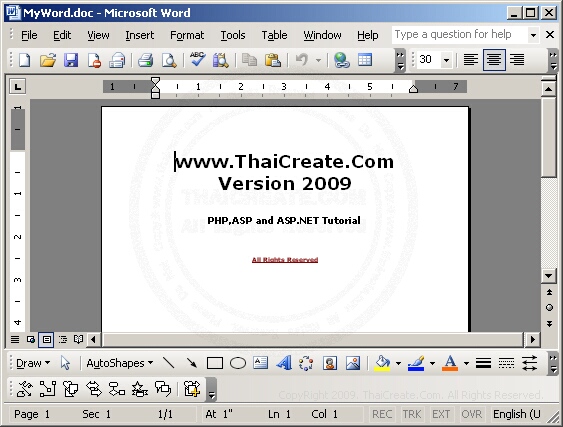This screenshot has height=427, width=563.
Task: Open the Research binoculars icon
Action: [x=220, y=60]
